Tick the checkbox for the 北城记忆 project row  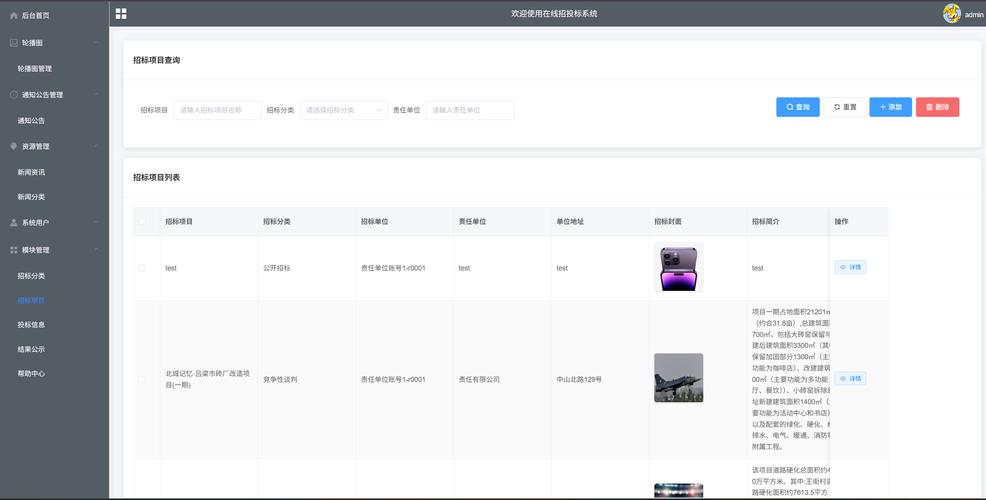coord(141,379)
